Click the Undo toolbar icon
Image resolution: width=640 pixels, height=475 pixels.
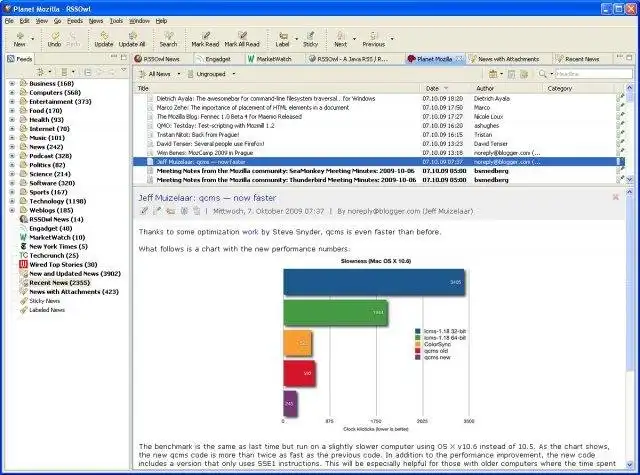click(x=55, y=36)
